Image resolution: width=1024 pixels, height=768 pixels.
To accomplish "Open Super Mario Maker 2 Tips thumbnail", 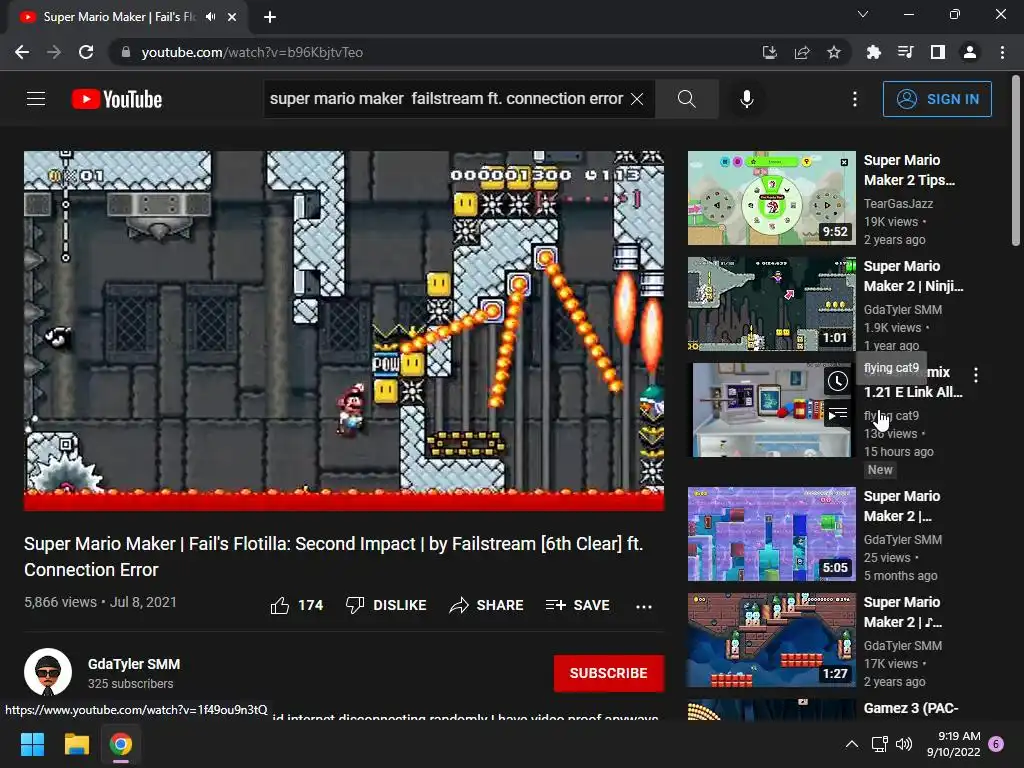I will [772, 198].
